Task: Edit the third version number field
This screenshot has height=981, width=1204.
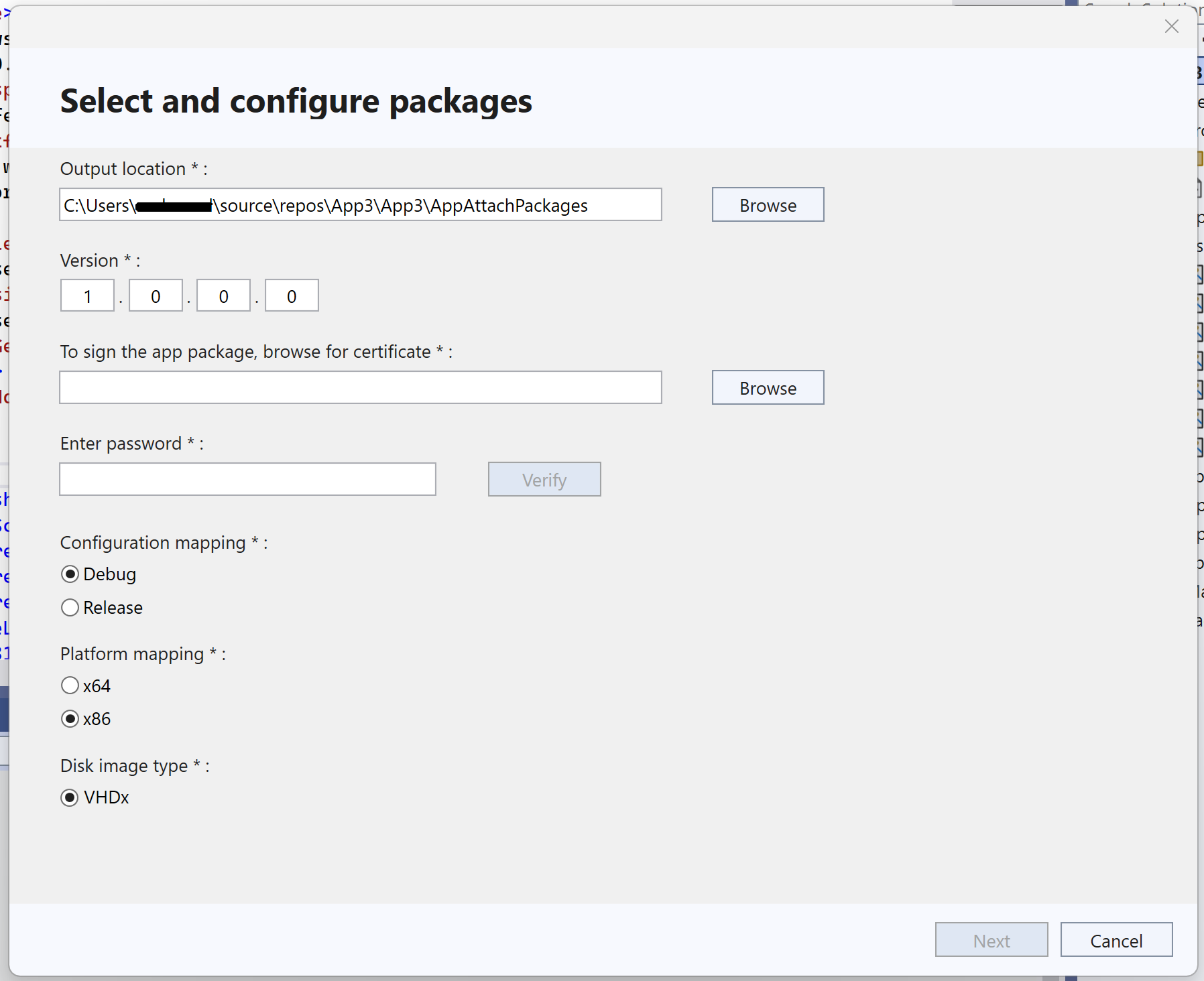Action: pos(223,295)
